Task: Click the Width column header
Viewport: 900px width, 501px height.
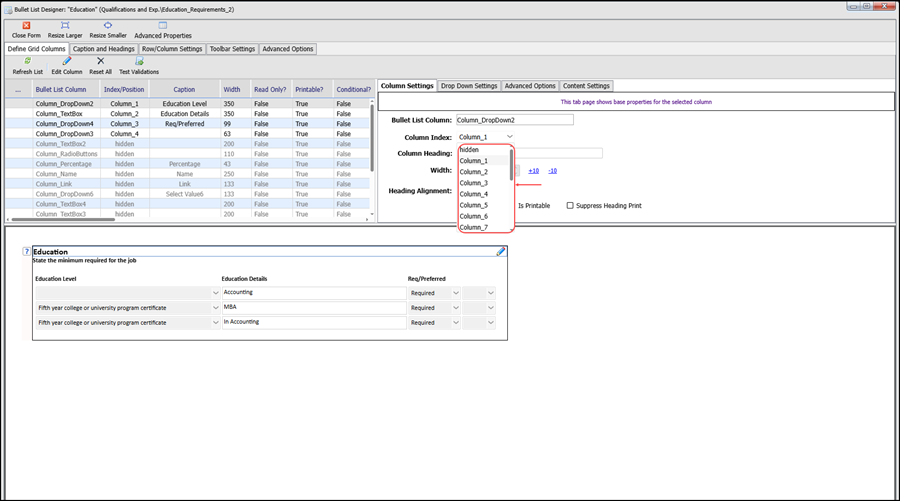Action: [x=235, y=90]
